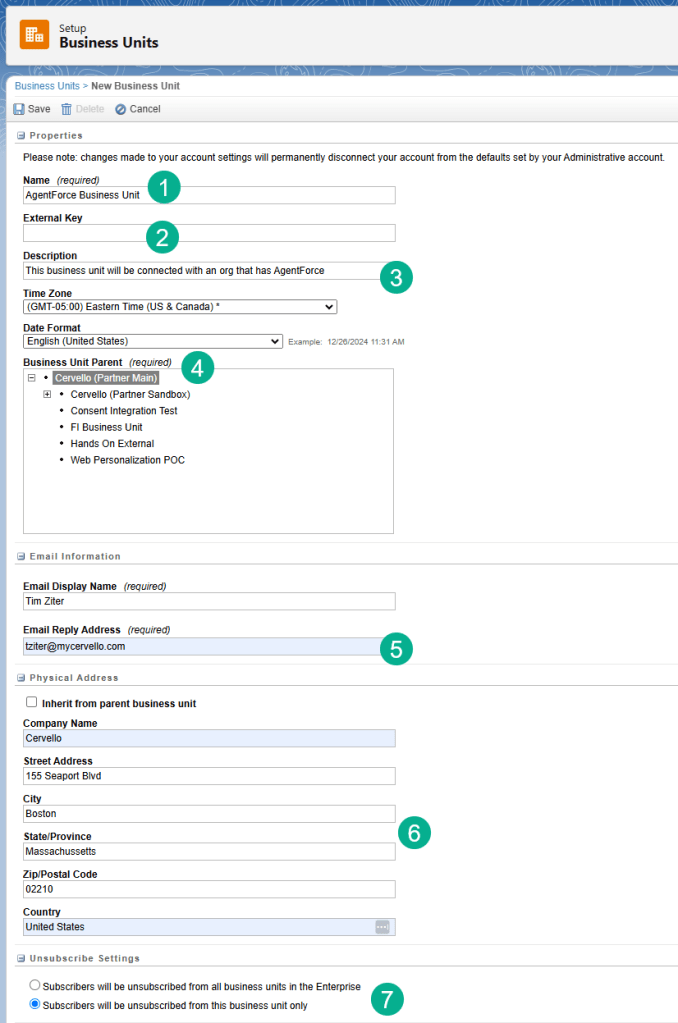The image size is (678, 1023).
Task: Click the External Key input field
Action: [209, 233]
